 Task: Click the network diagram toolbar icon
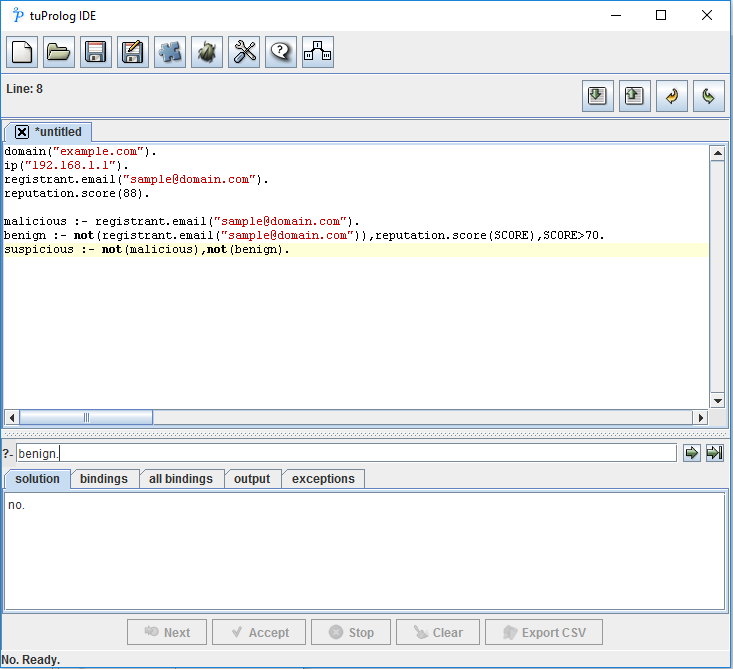[318, 53]
